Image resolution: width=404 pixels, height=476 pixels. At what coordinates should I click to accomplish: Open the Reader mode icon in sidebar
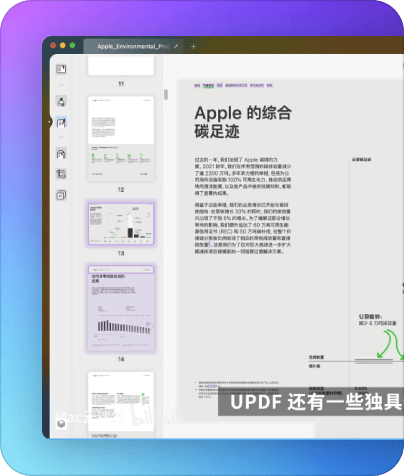[x=61, y=69]
